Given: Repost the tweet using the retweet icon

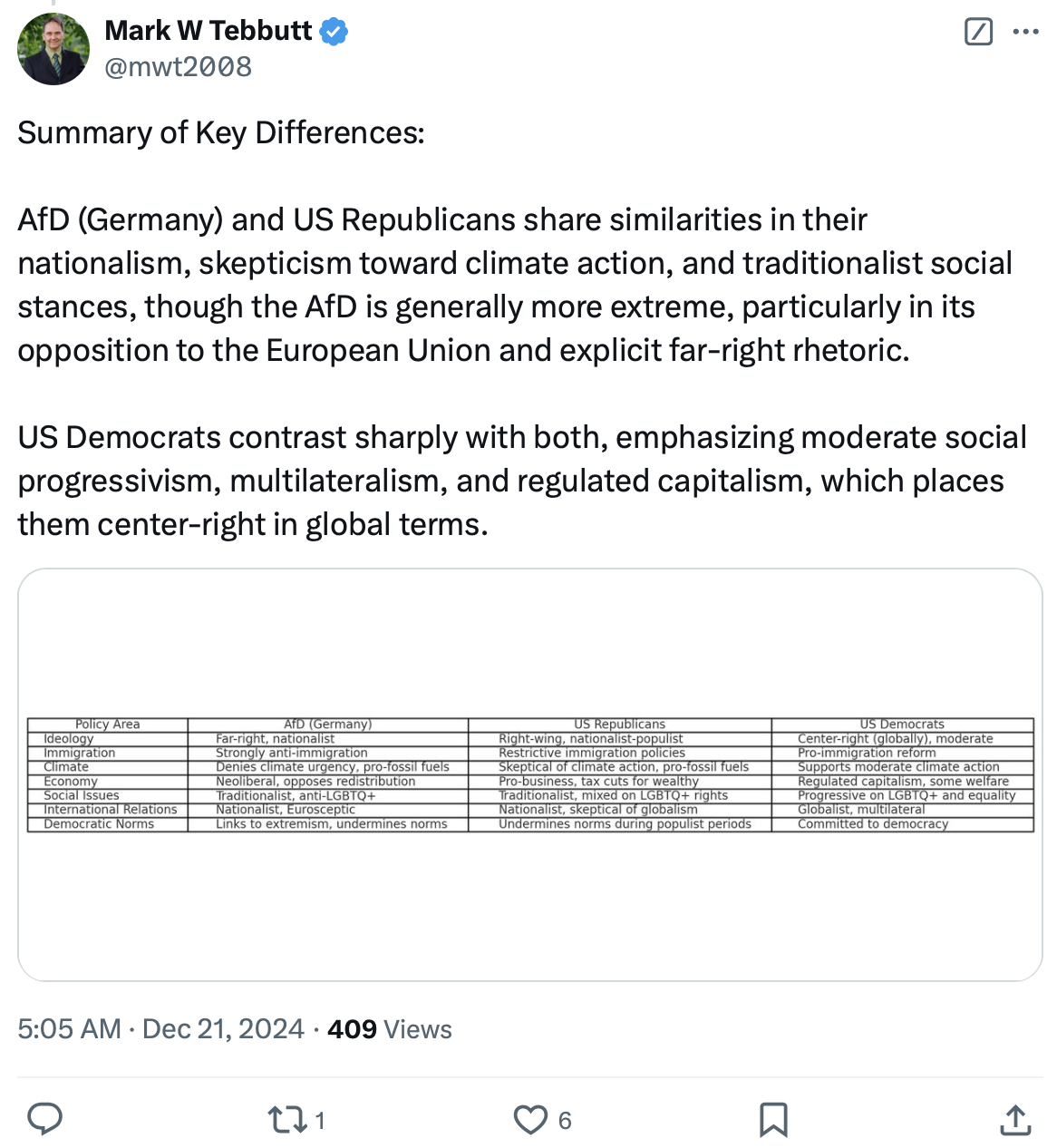Looking at the screenshot, I should click(x=287, y=1120).
